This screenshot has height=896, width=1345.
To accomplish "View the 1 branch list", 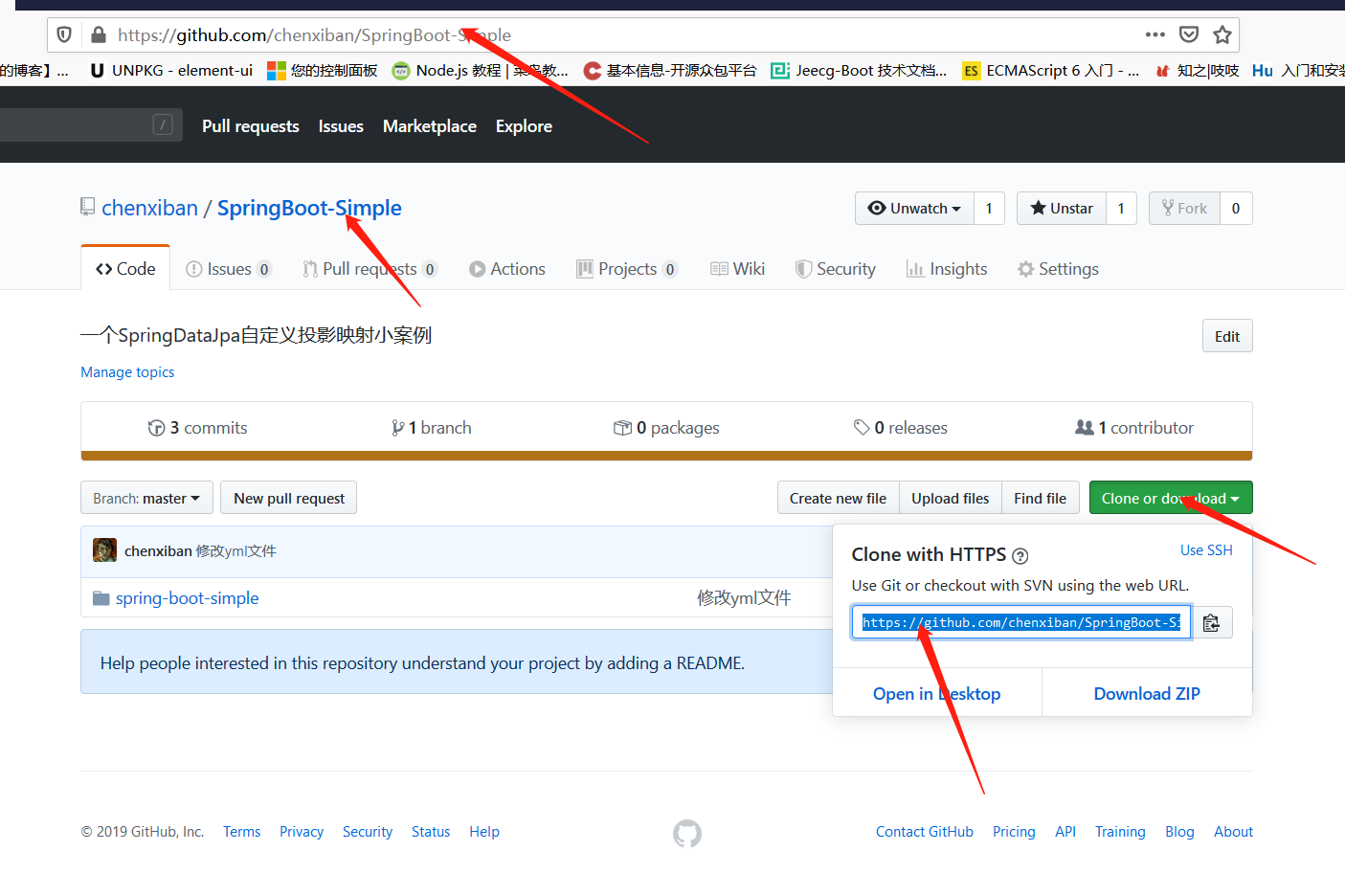I will point(432,428).
